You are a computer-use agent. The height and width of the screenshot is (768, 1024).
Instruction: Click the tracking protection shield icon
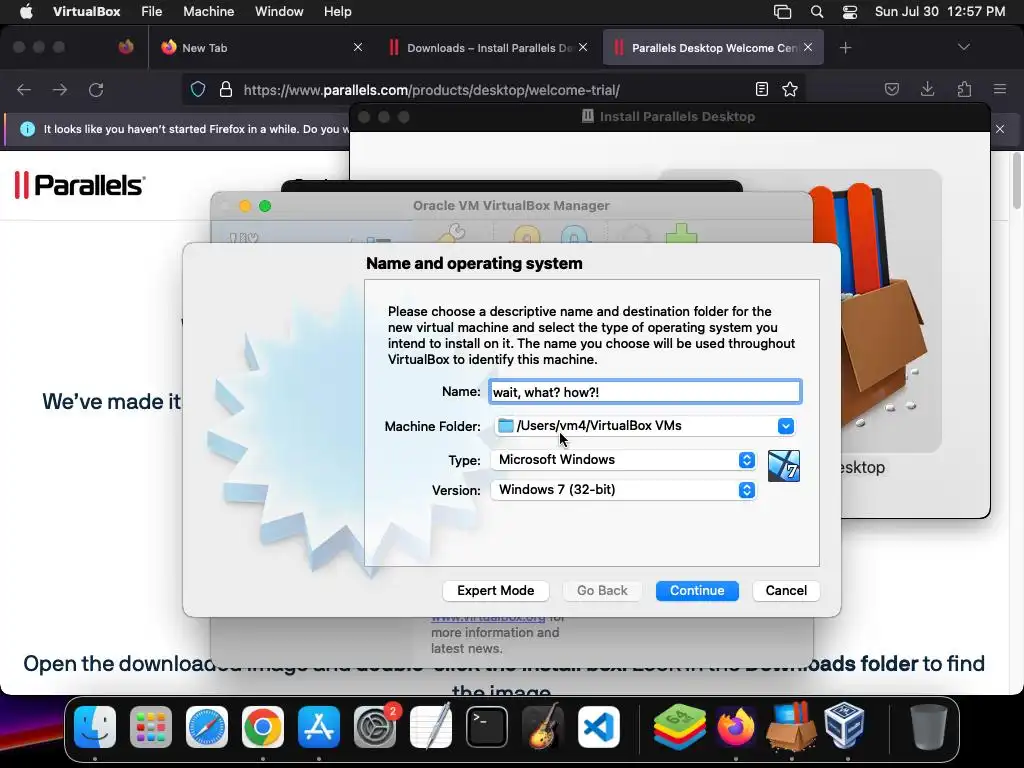[x=198, y=89]
